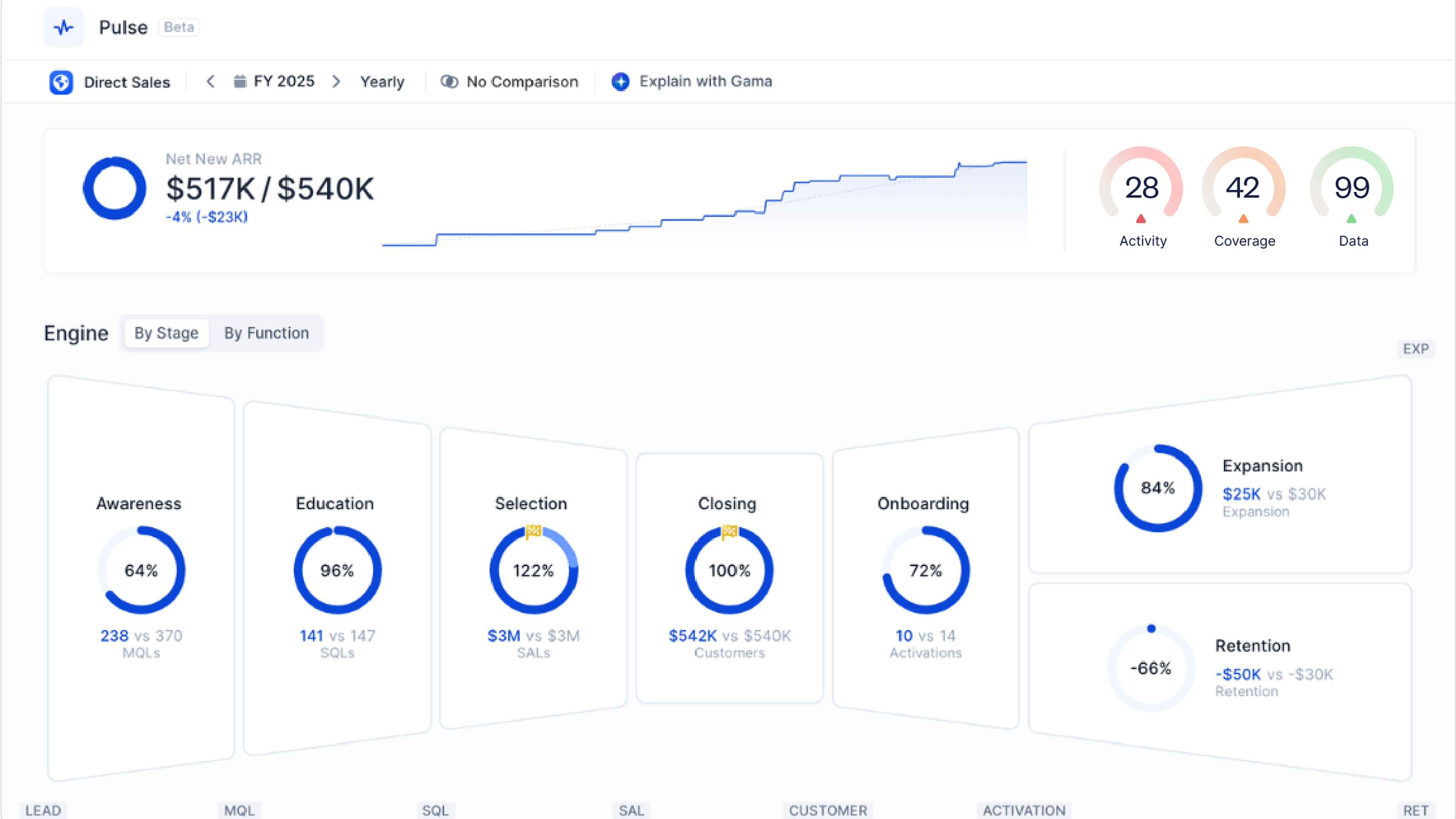
Task: Click the Expansion 84% progress ring
Action: pyautogui.click(x=1158, y=488)
